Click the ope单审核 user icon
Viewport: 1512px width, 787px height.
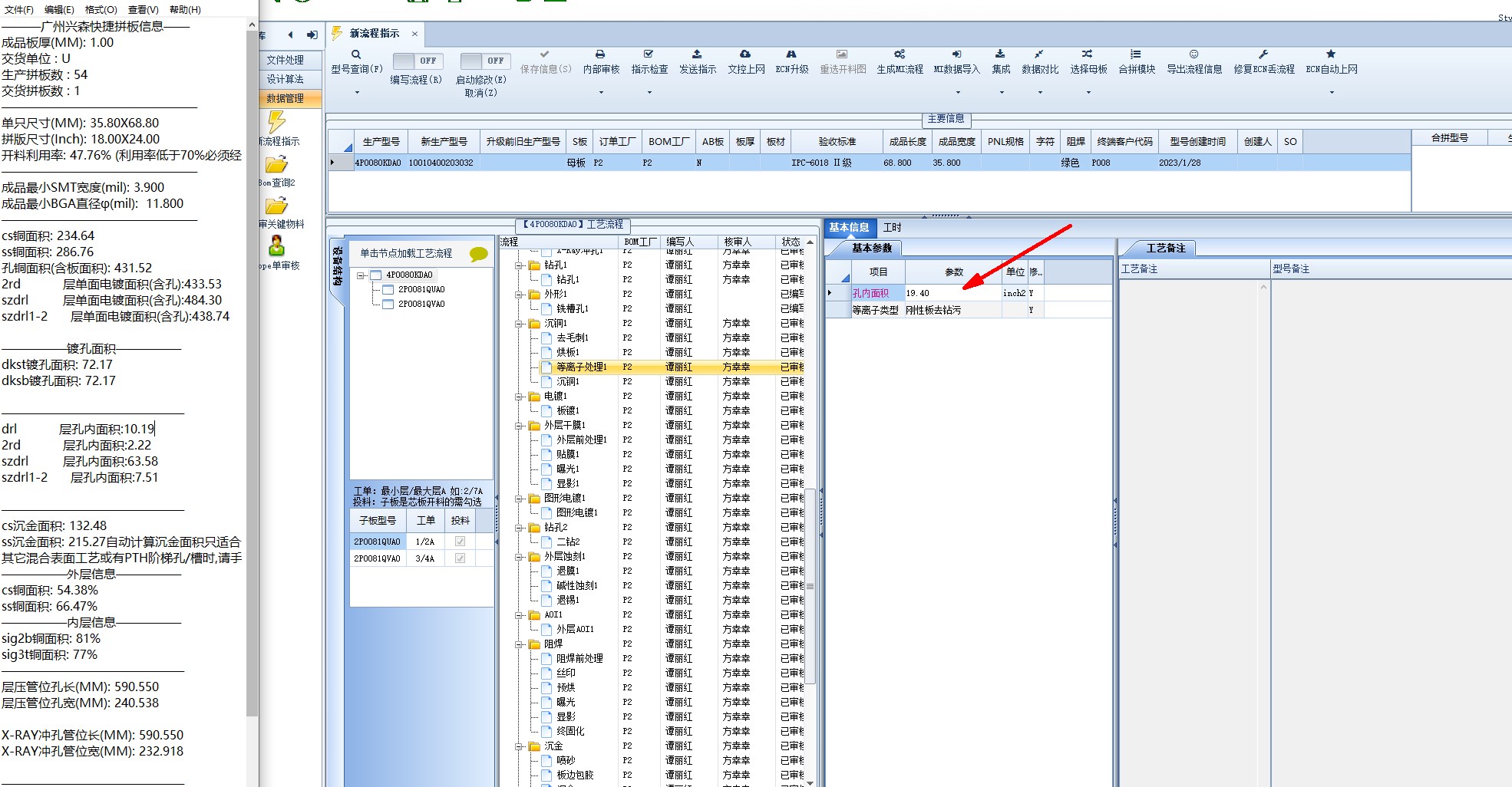pyautogui.click(x=276, y=245)
